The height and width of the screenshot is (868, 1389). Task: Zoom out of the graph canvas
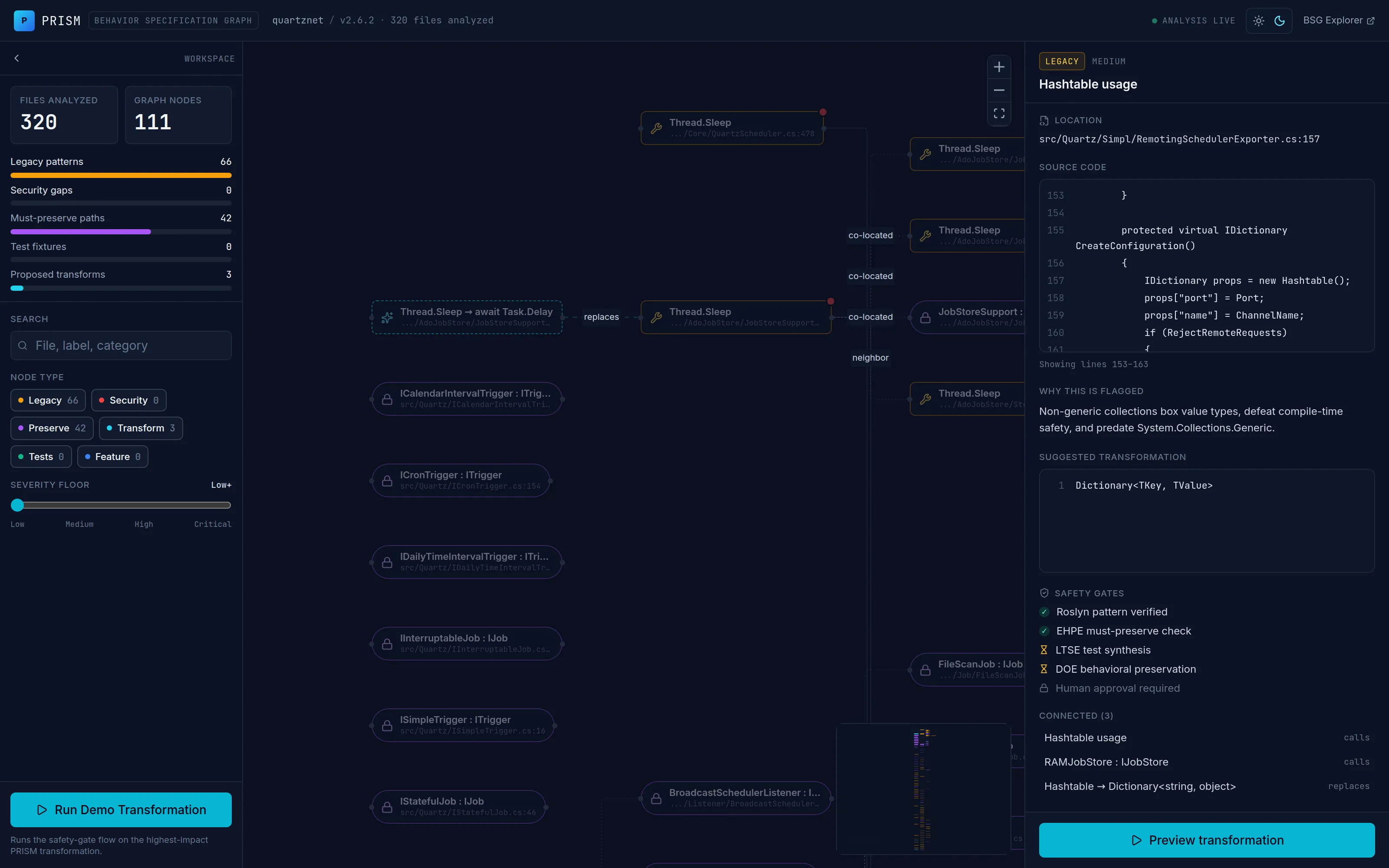pyautogui.click(x=999, y=90)
